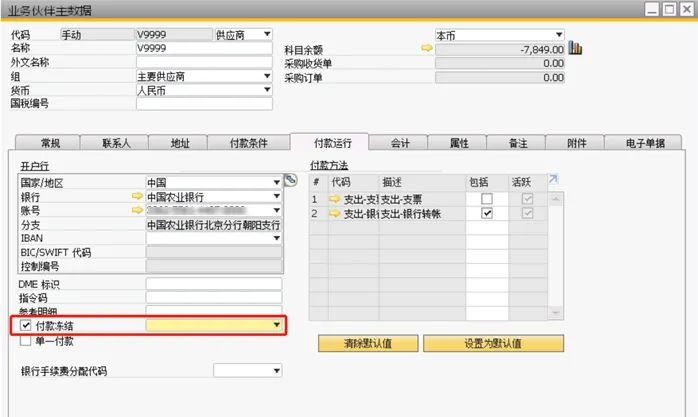Switch to the 常规 tab
Viewport: 698px width, 417px height.
pos(48,143)
